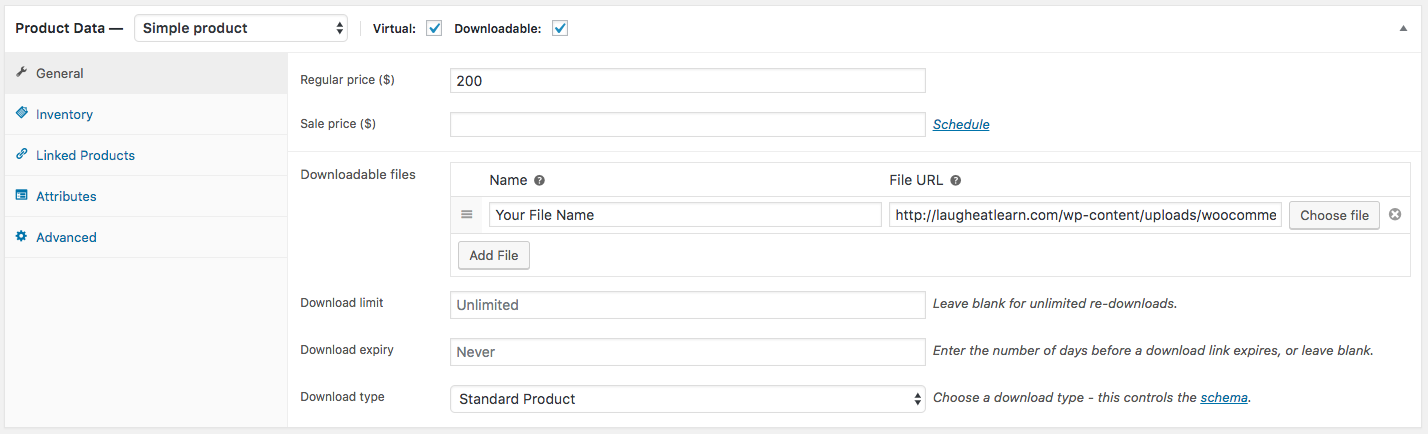
Task: Click the help icon next to Name
Action: click(539, 181)
